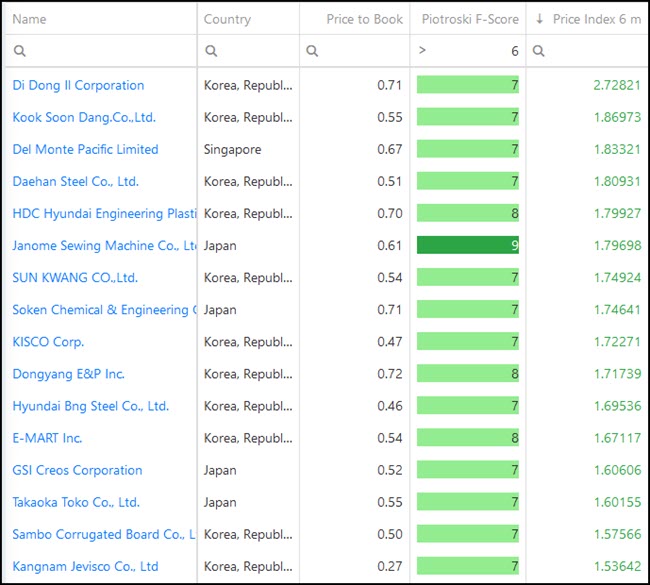This screenshot has height=585, width=650.
Task: Click the search icon in the Name filter
Action: [19, 51]
